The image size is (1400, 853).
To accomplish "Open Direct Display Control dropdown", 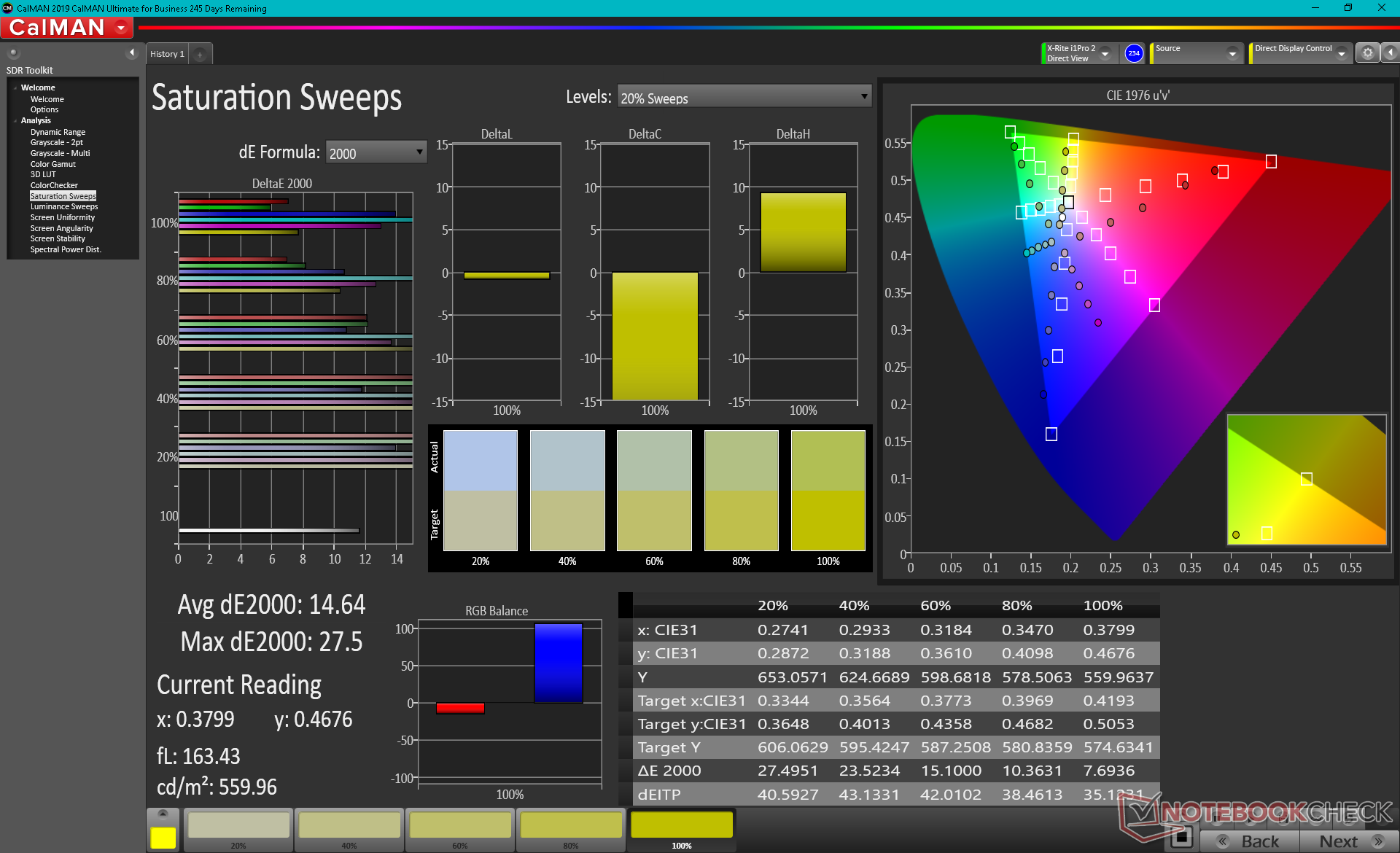I will click(x=1341, y=54).
